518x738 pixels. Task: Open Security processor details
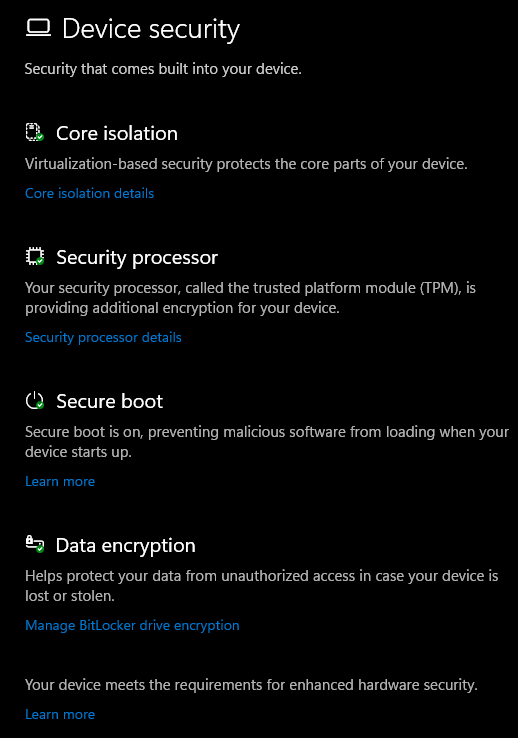tap(103, 337)
